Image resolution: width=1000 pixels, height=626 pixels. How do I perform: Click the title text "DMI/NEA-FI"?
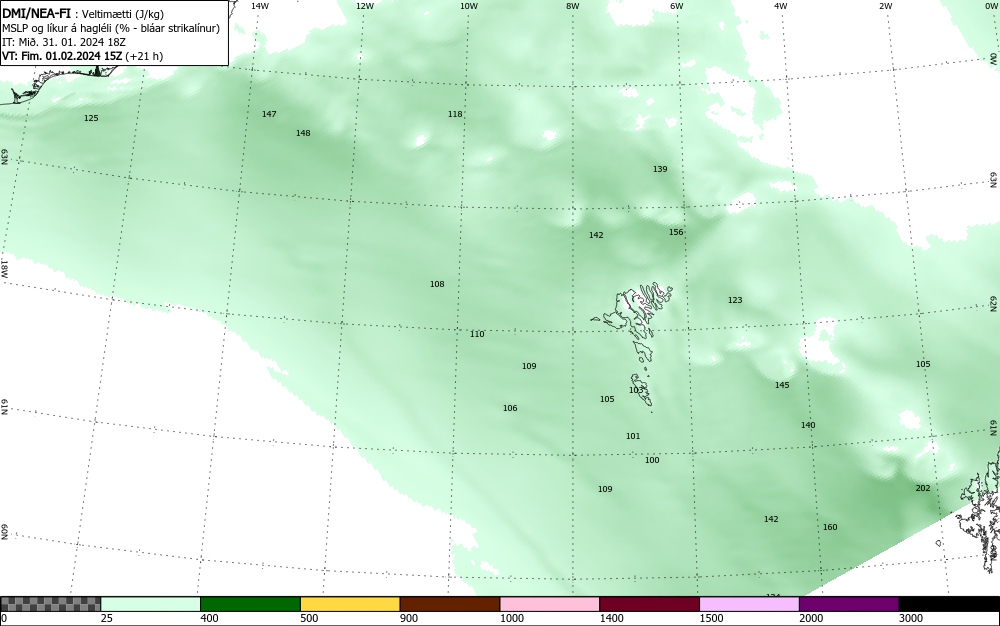click(36, 14)
